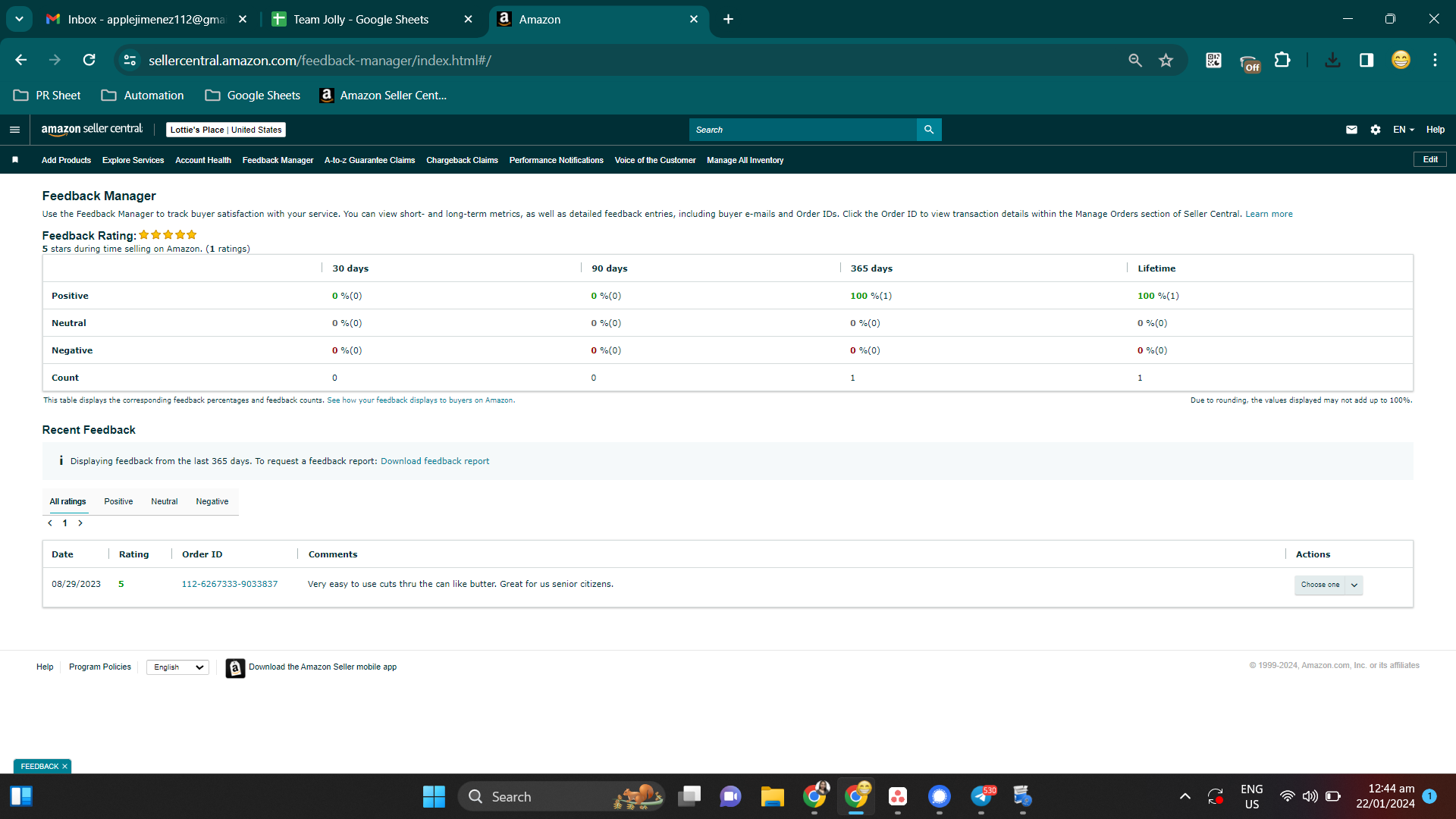Viewport: 1456px width, 819px height.
Task: Click the Download feedback report link
Action: 435,461
